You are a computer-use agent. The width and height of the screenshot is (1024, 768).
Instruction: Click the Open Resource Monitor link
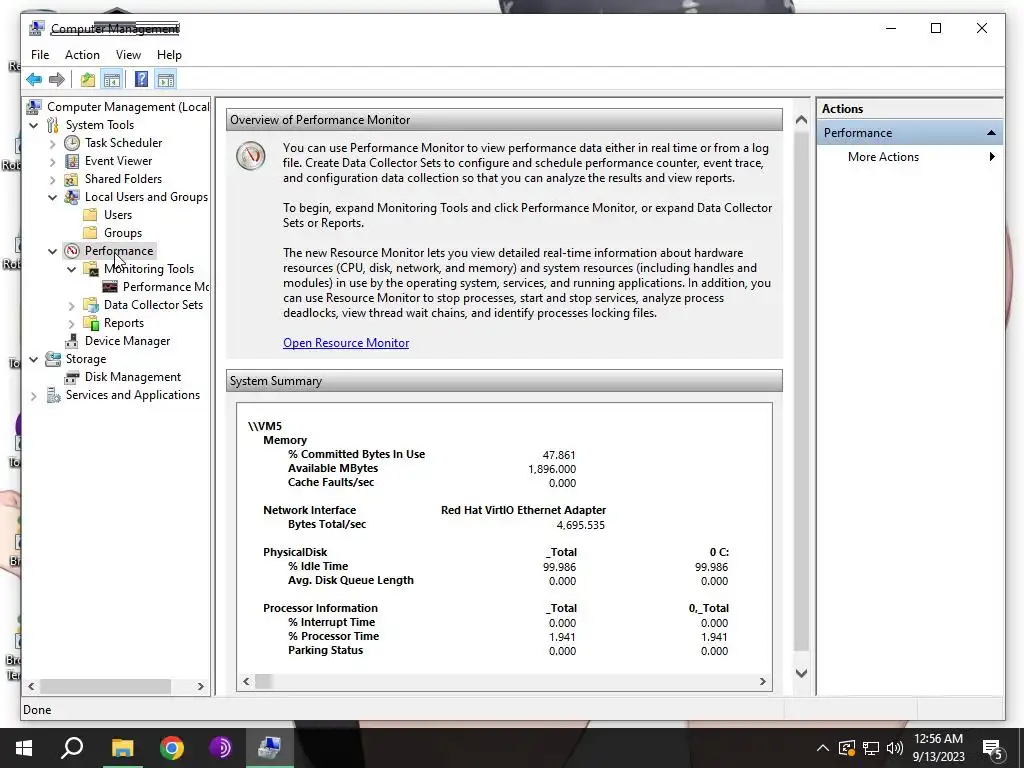pos(346,343)
